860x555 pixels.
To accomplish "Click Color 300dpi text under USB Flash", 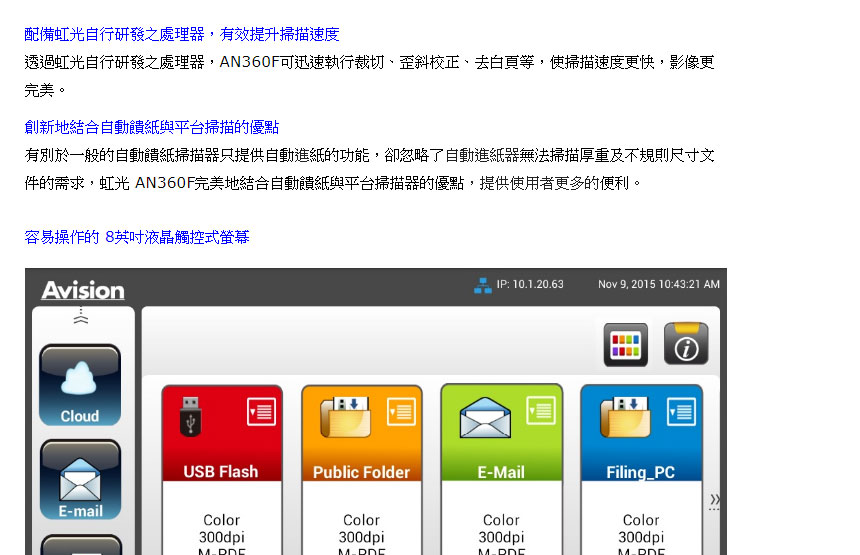I will [222, 529].
